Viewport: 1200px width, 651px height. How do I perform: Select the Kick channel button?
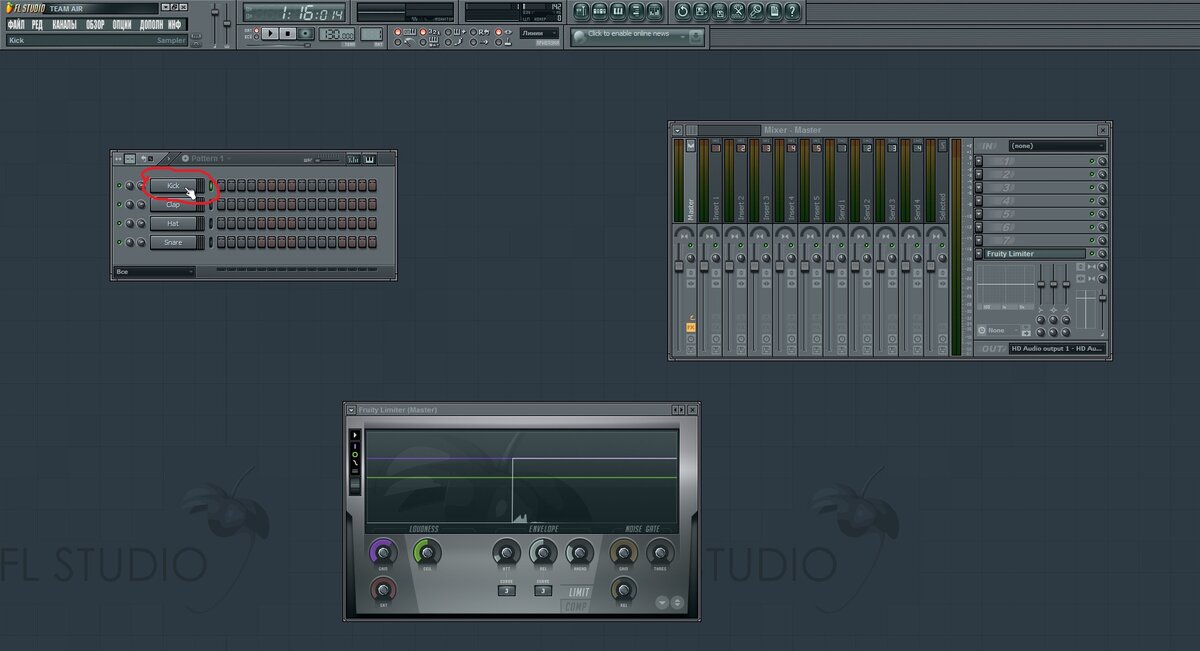coord(173,186)
